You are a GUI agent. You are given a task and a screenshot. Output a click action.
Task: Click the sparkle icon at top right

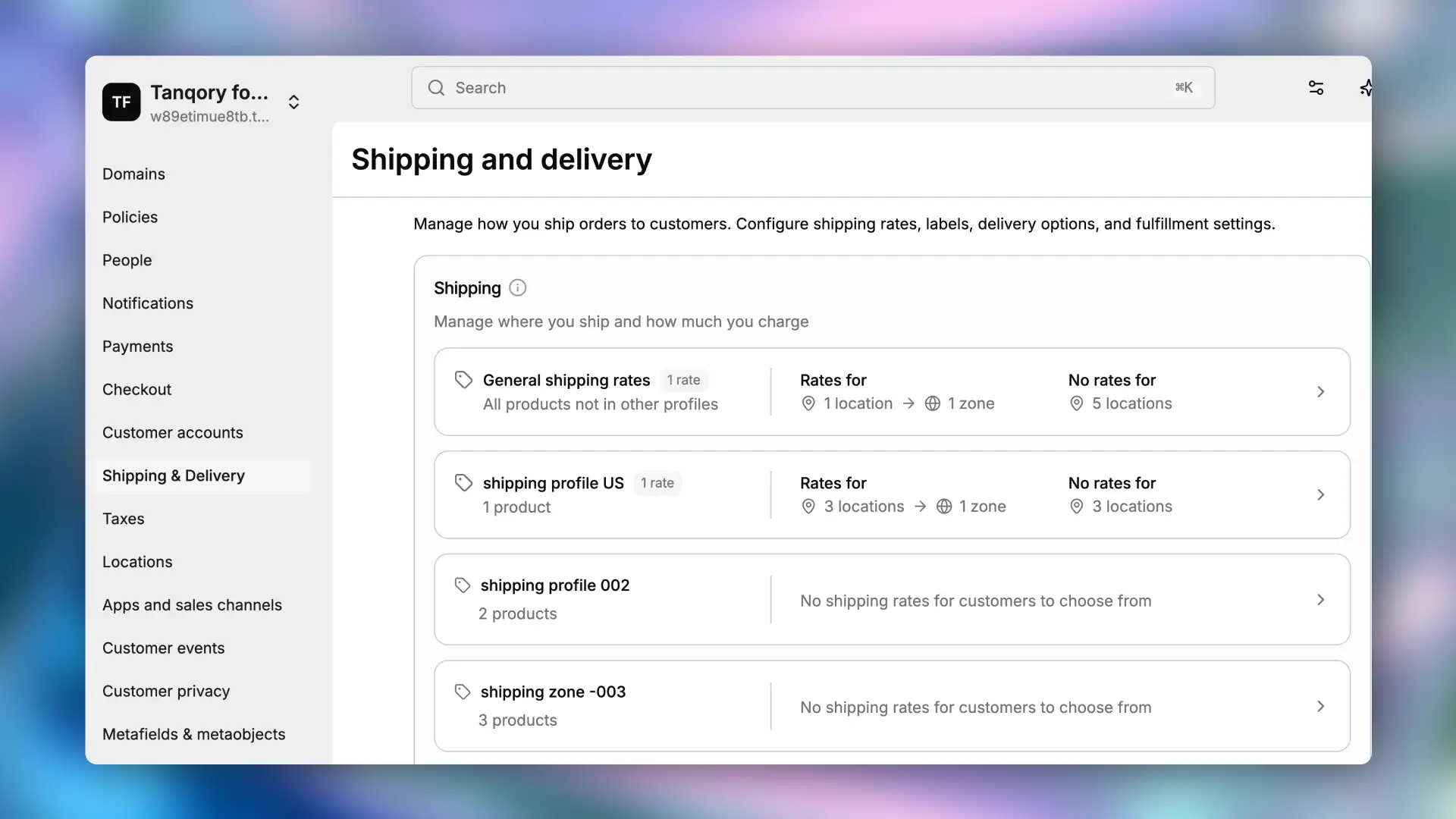(x=1365, y=88)
